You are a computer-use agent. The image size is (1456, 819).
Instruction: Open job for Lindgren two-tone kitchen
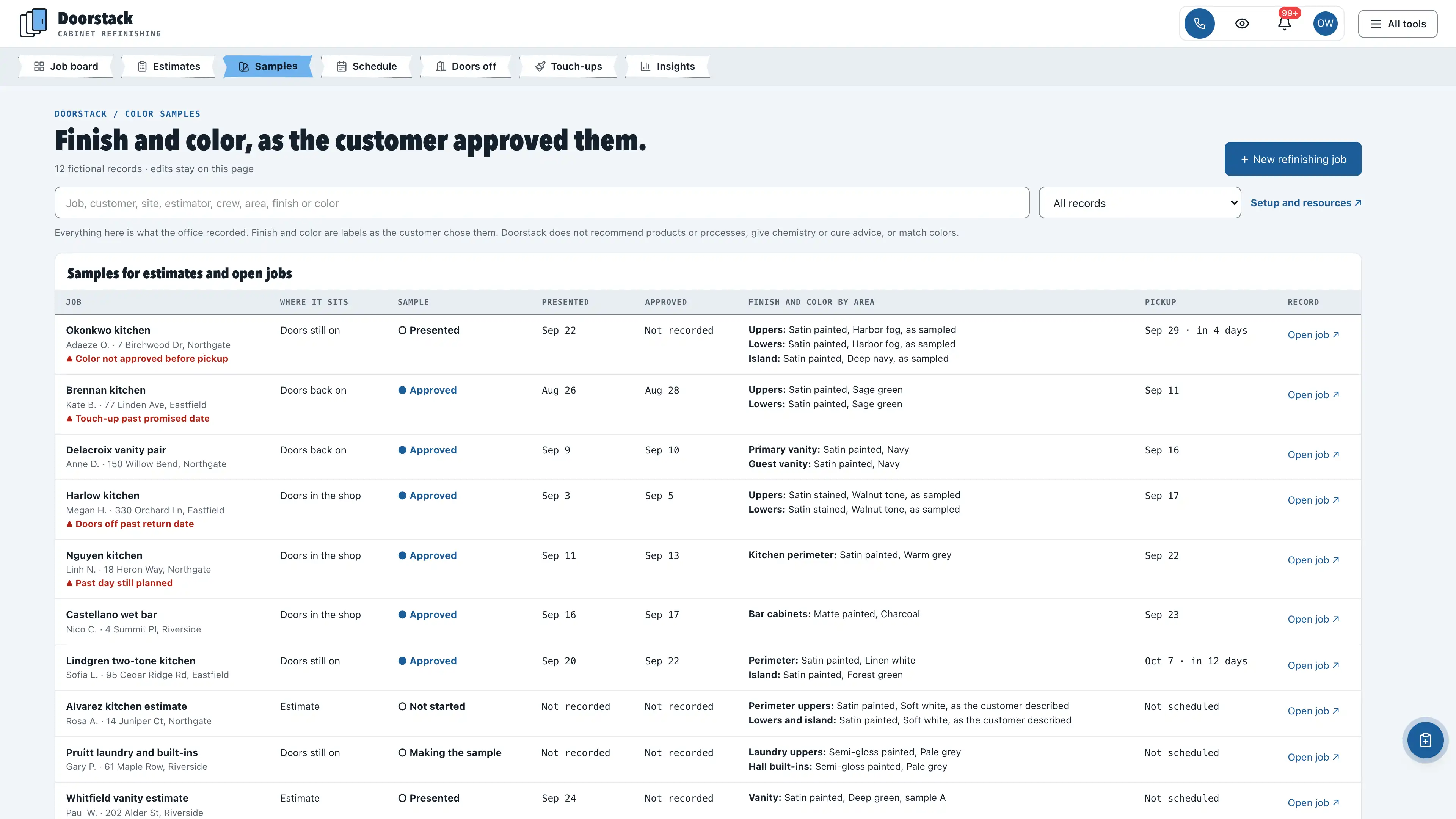[x=1313, y=665]
